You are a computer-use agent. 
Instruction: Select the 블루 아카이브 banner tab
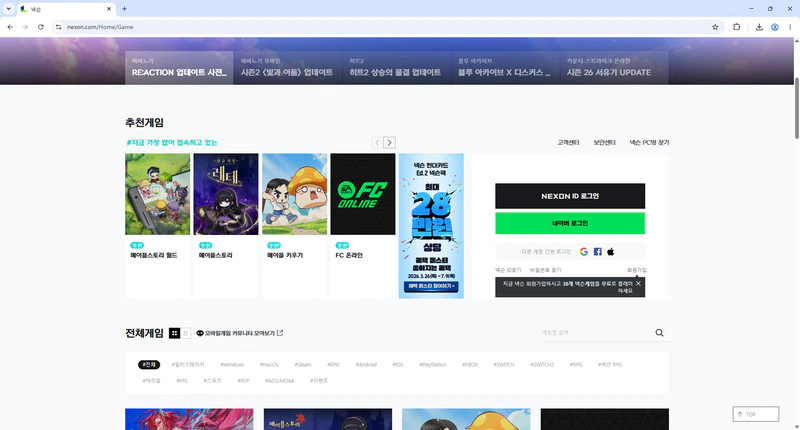505,67
